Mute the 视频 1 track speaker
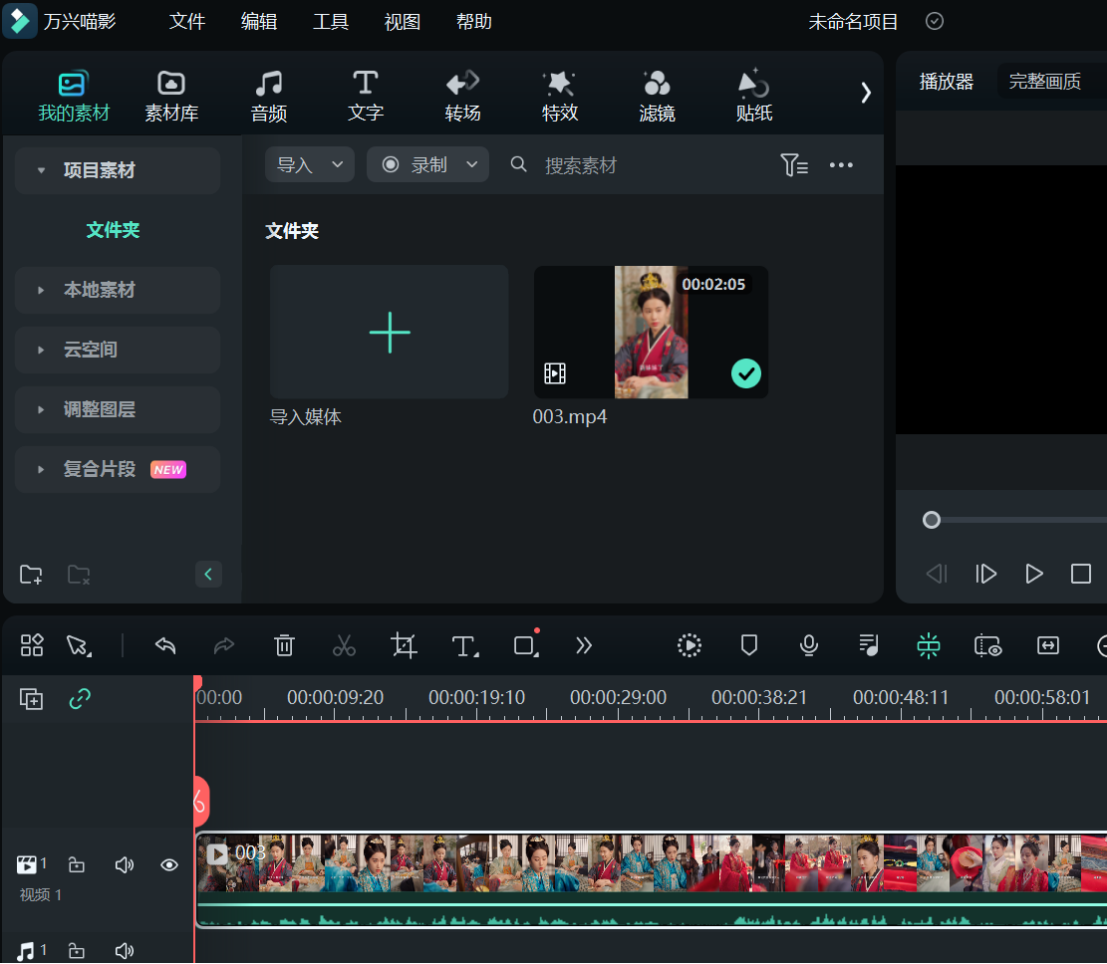 [x=124, y=864]
